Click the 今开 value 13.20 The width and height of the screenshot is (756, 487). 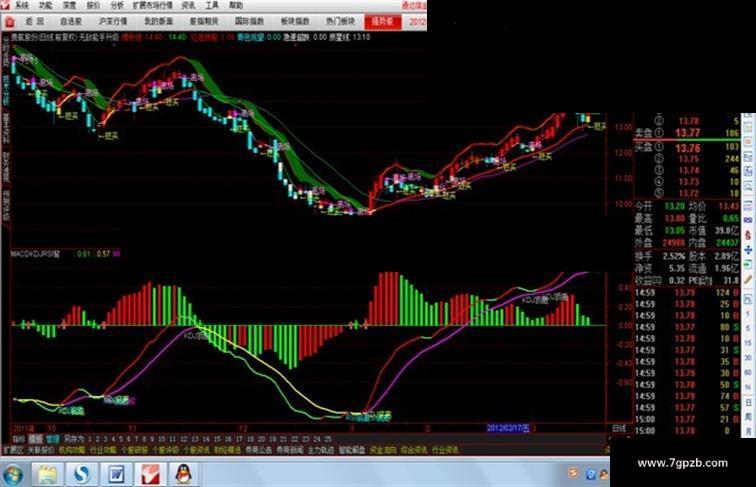point(675,206)
